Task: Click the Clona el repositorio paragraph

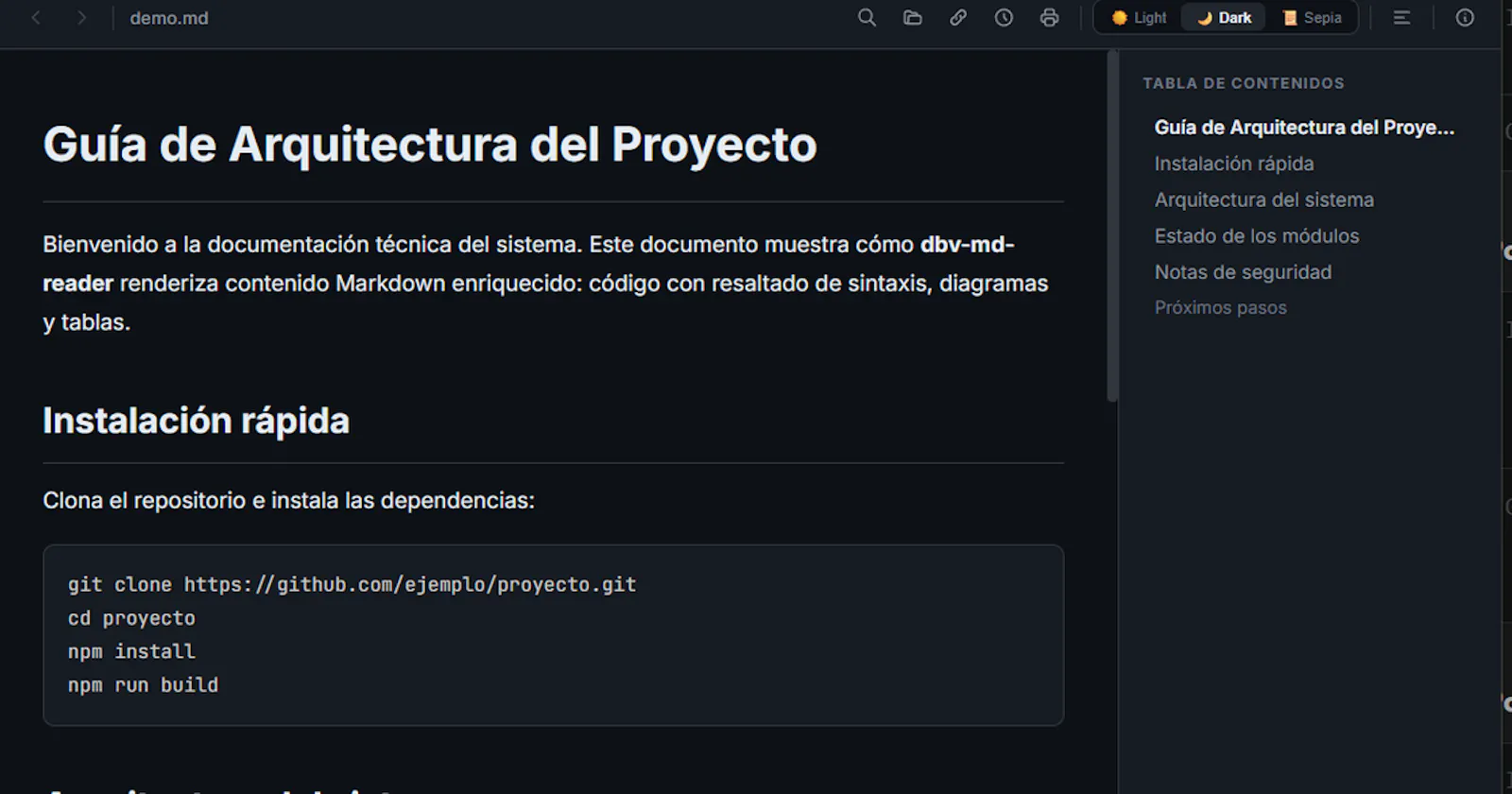Action: coord(288,500)
